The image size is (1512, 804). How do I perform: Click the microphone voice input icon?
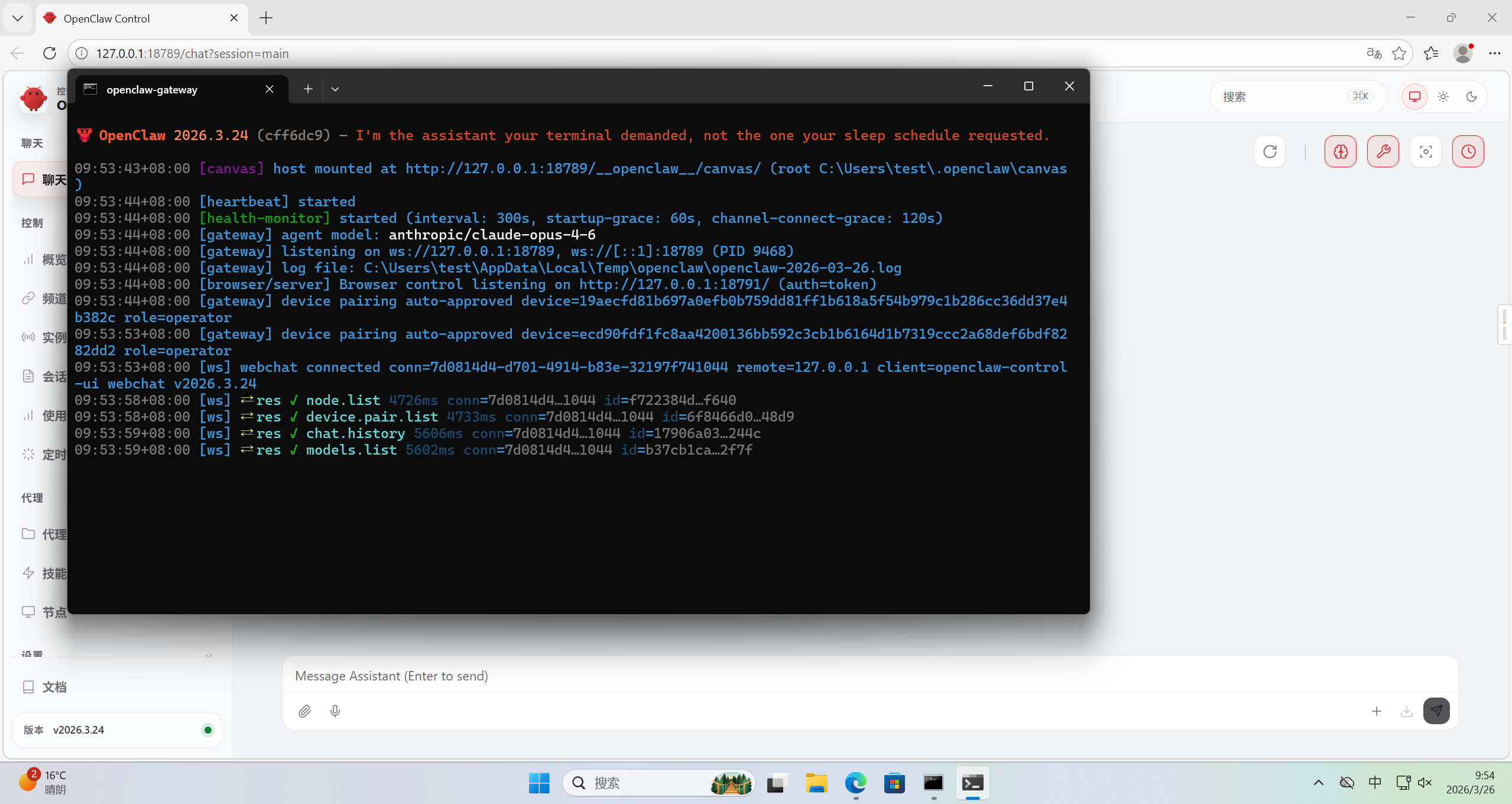(x=335, y=711)
